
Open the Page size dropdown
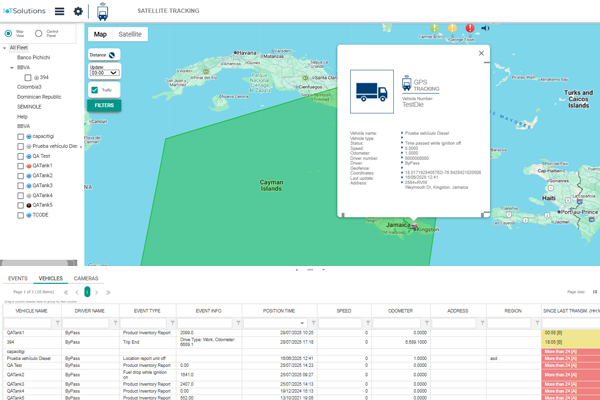coord(594,292)
